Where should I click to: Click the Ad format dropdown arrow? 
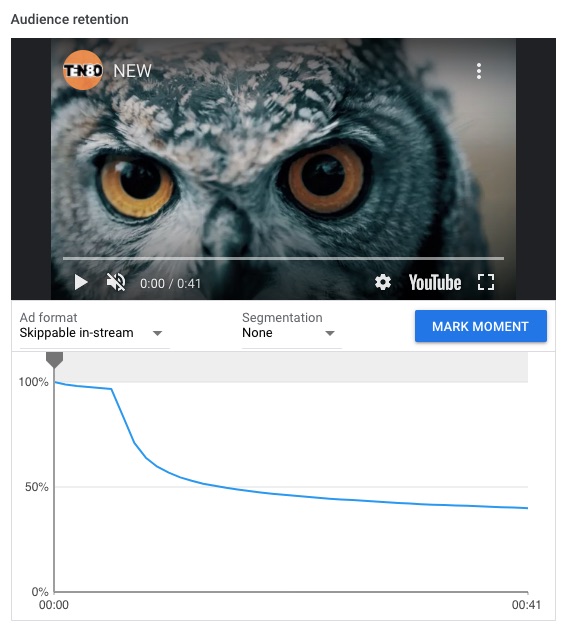click(x=157, y=333)
